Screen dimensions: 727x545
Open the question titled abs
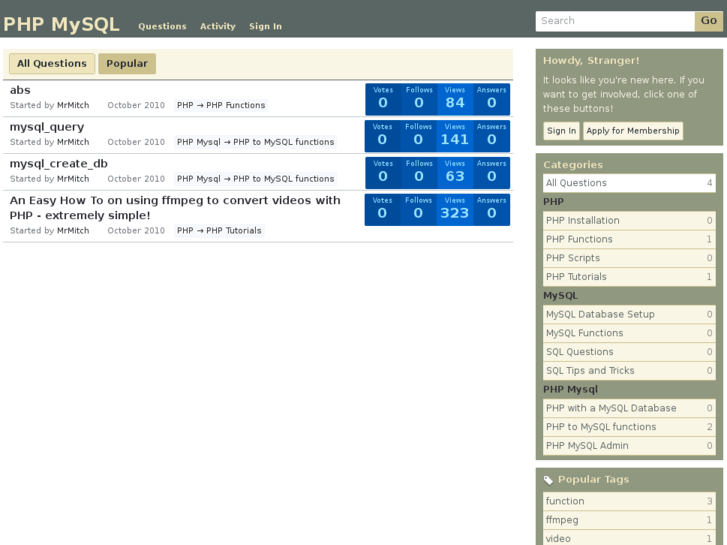click(20, 90)
